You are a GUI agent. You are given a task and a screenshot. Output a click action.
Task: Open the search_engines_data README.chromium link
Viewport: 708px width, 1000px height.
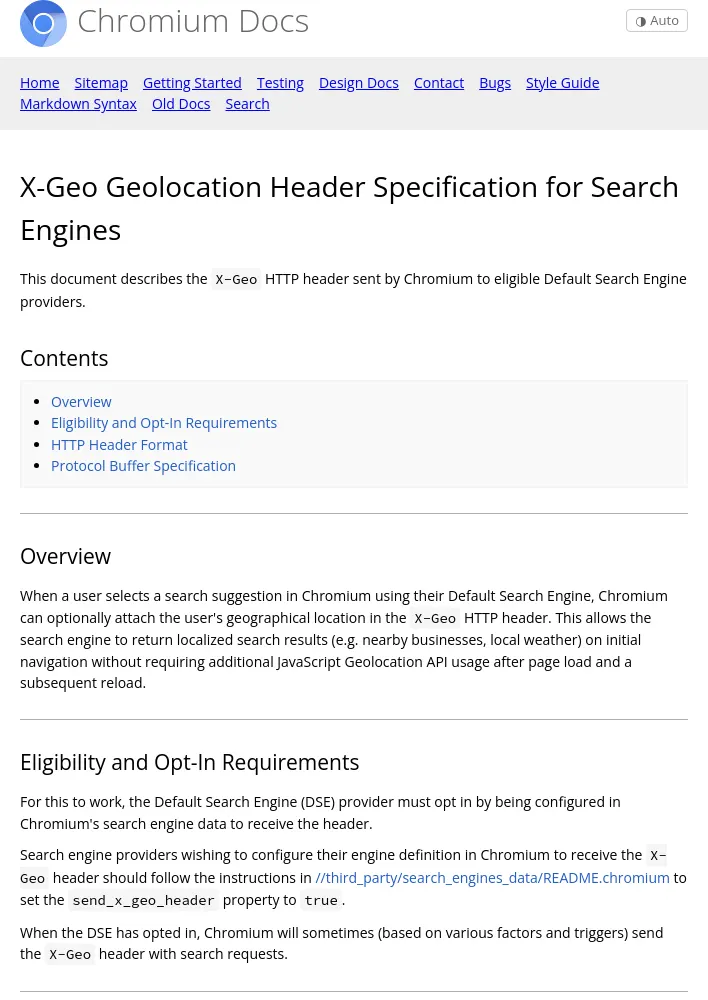pos(492,878)
